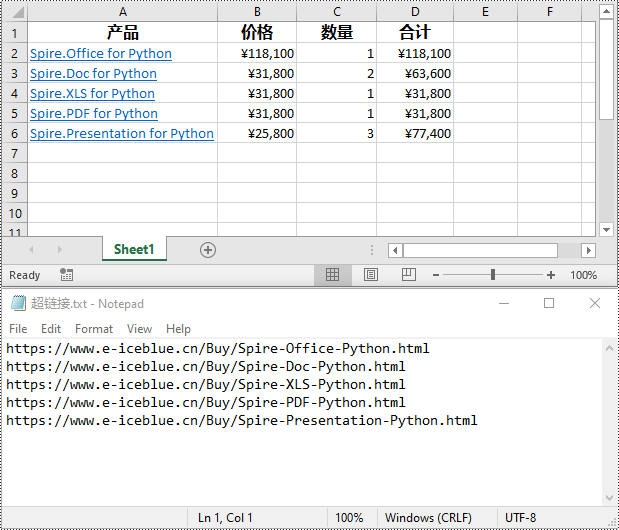Viewport: 619px width, 530px height.
Task: Click the Spire-Presentation-Python.html URL line
Action: point(242,421)
